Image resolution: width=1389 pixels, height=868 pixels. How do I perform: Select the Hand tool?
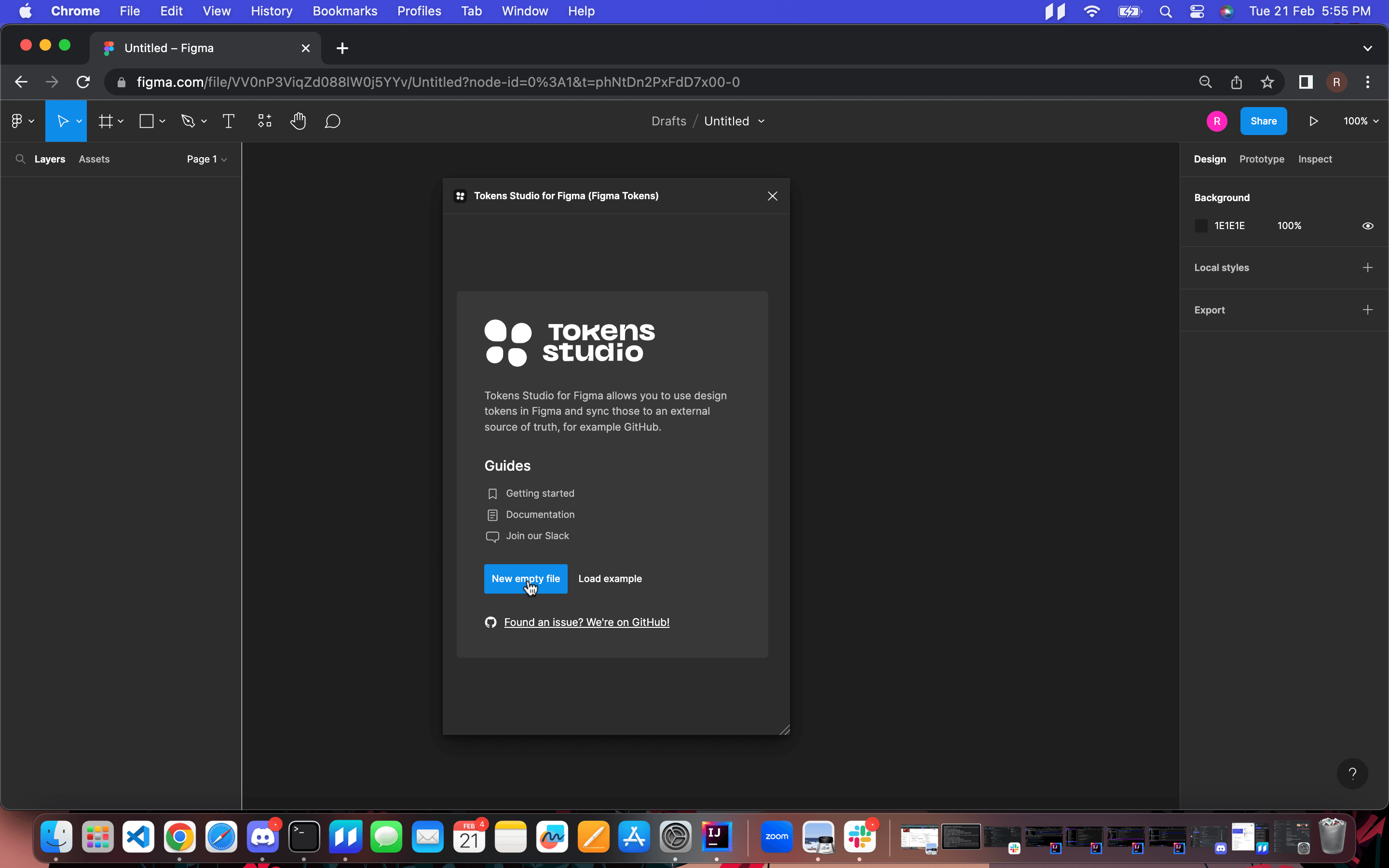299,121
